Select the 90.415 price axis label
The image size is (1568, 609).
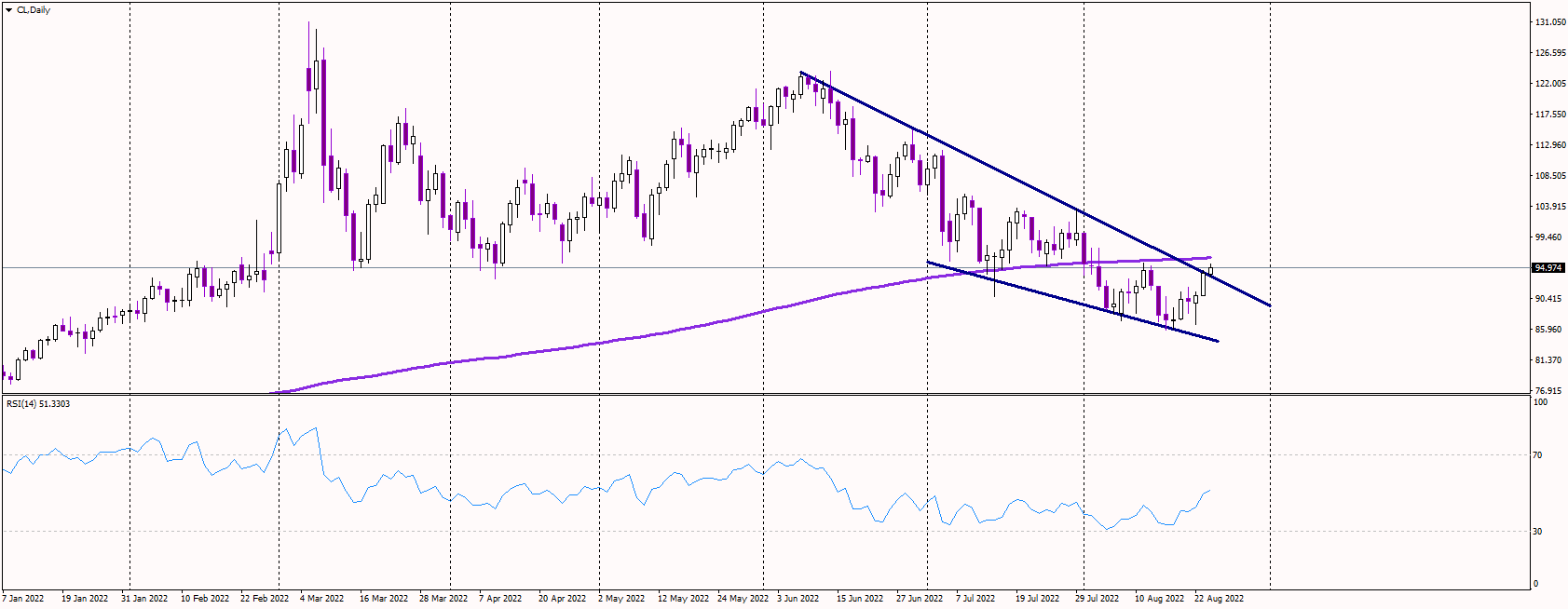[1548, 299]
